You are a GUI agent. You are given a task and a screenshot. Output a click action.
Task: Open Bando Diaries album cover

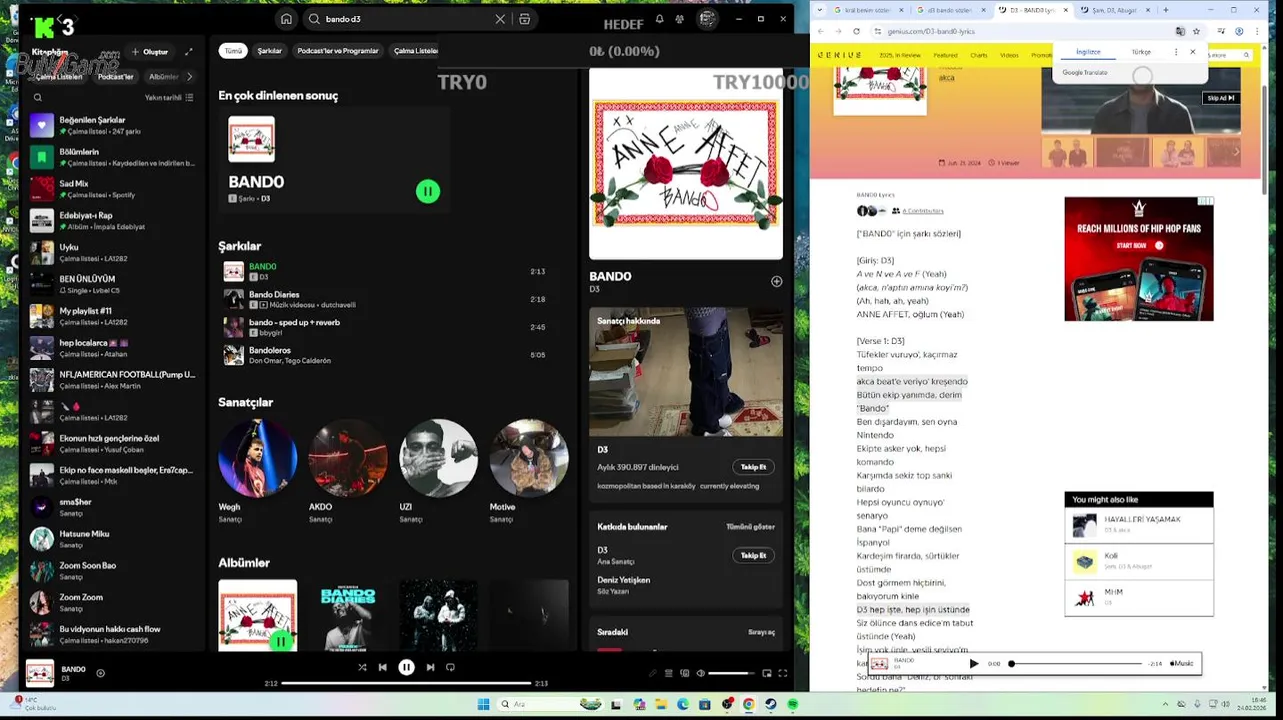pyautogui.click(x=348, y=616)
